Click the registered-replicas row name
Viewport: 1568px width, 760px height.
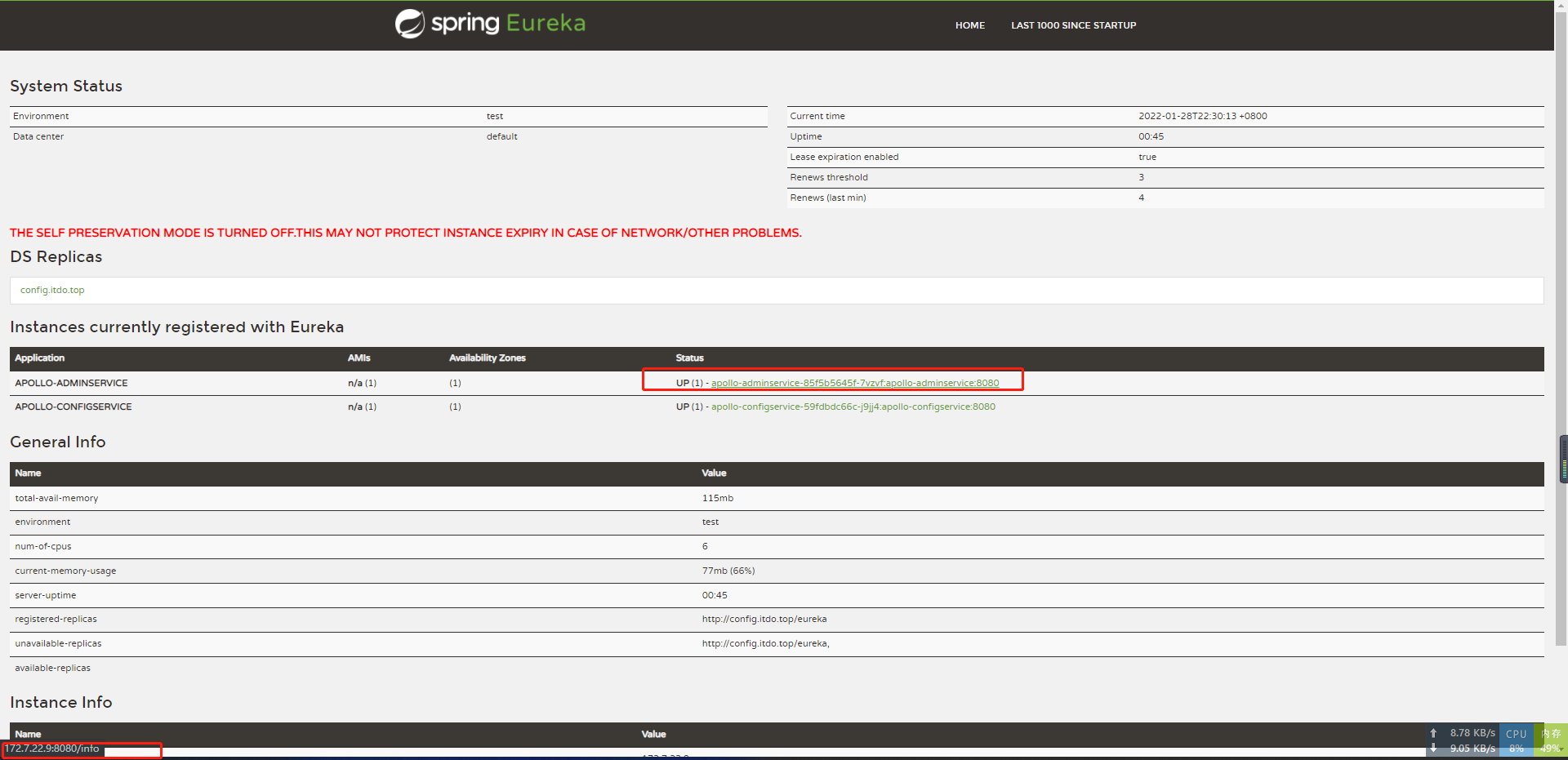pyautogui.click(x=56, y=619)
